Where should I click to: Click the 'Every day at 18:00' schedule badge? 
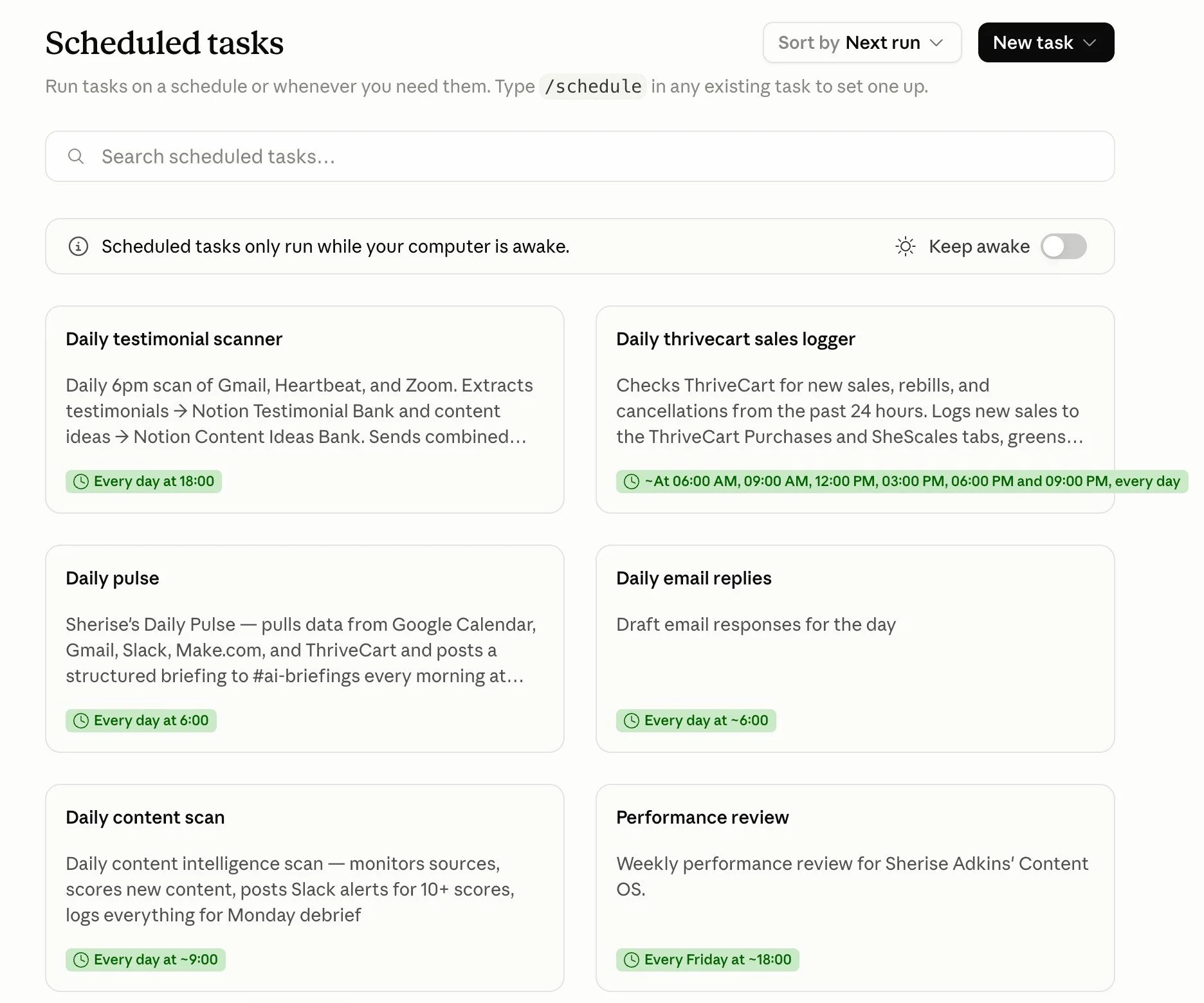point(143,482)
